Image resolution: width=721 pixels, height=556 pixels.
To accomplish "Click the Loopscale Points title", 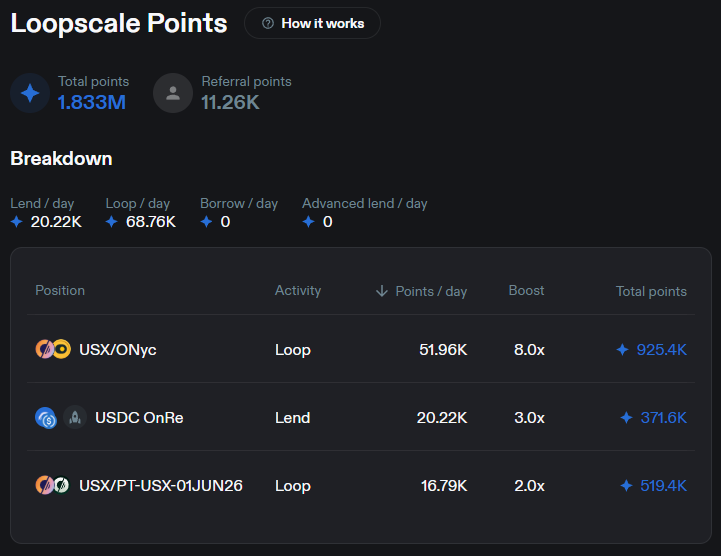I will coord(119,23).
